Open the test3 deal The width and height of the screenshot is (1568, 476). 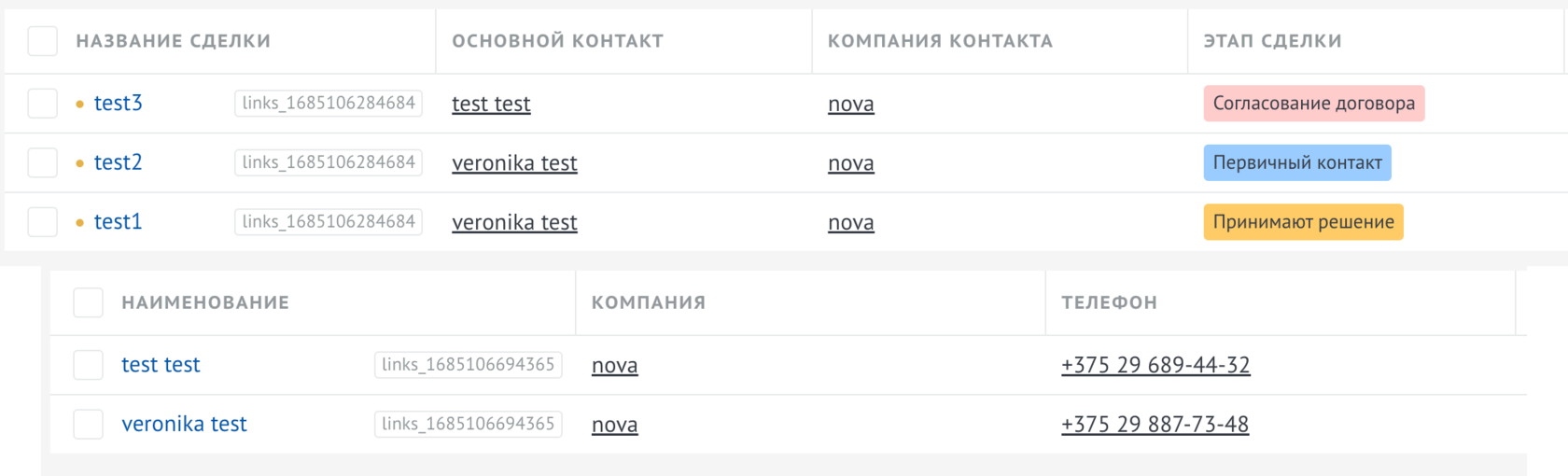[119, 104]
